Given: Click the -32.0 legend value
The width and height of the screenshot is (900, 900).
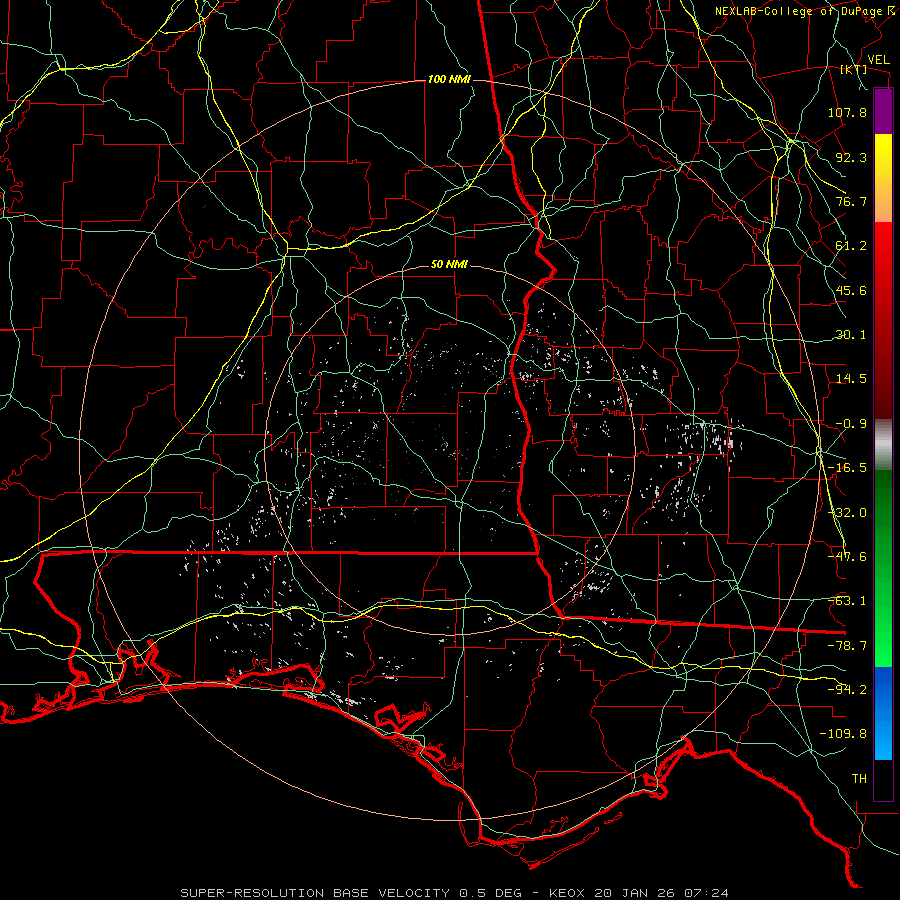Looking at the screenshot, I should [x=847, y=513].
